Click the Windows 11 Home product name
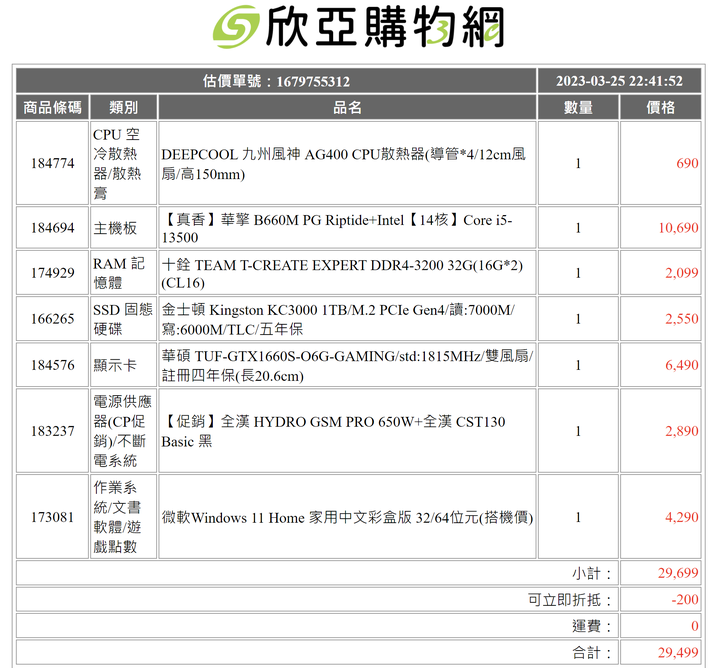This screenshot has width=720, height=668. point(347,517)
